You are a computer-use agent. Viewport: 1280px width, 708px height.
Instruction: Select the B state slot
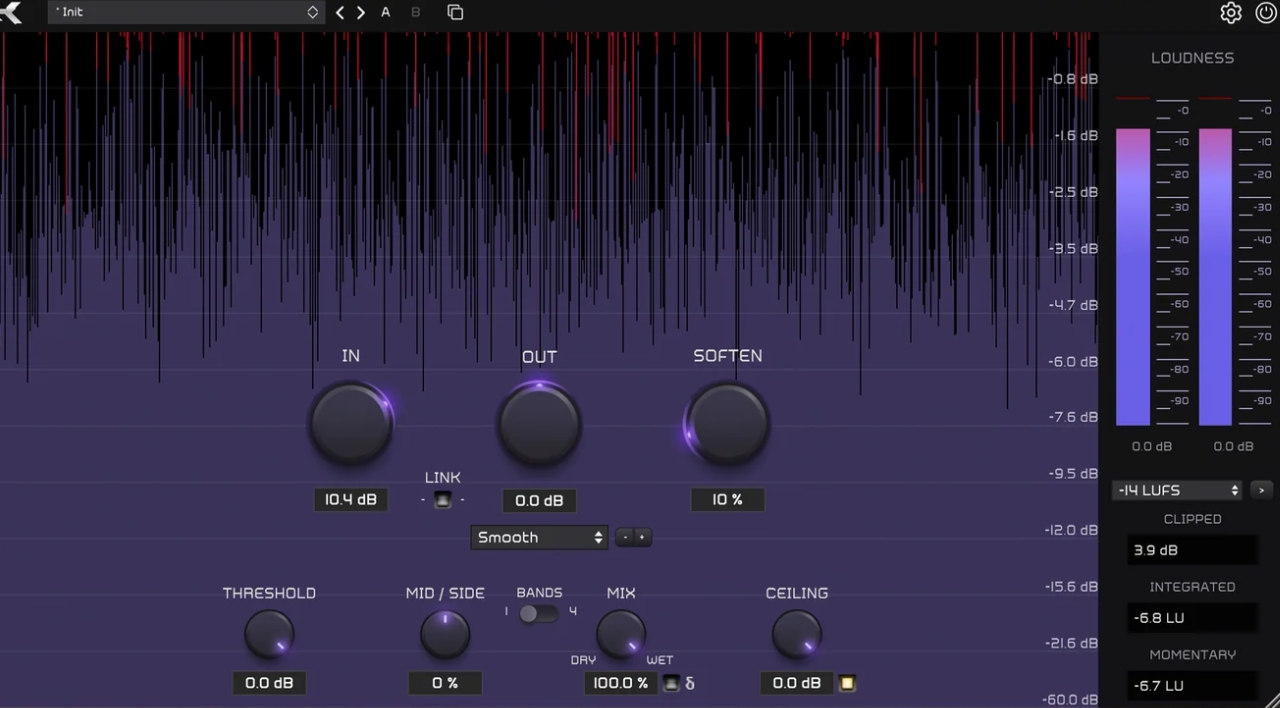point(416,13)
